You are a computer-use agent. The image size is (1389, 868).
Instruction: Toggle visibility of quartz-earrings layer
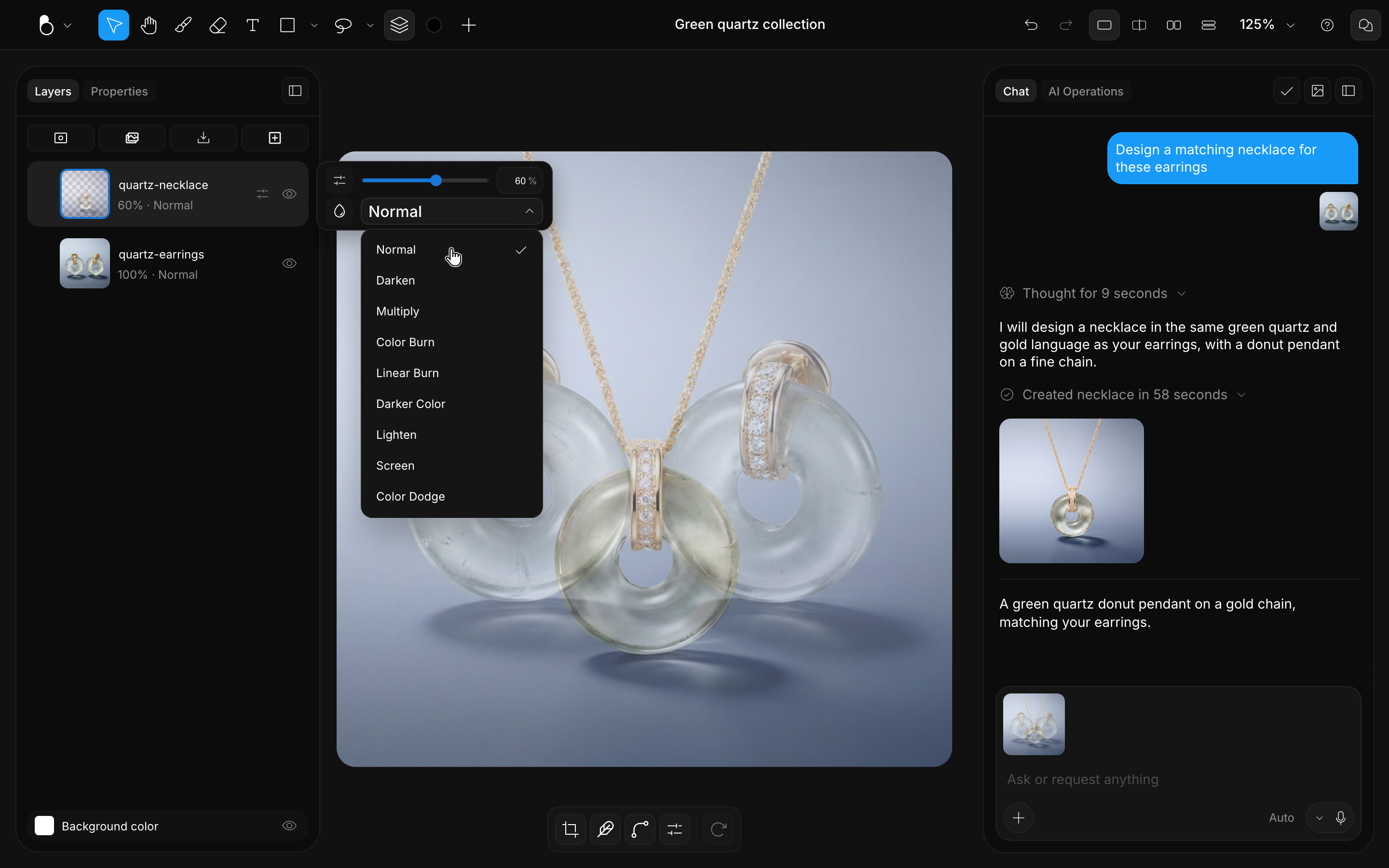(289, 263)
